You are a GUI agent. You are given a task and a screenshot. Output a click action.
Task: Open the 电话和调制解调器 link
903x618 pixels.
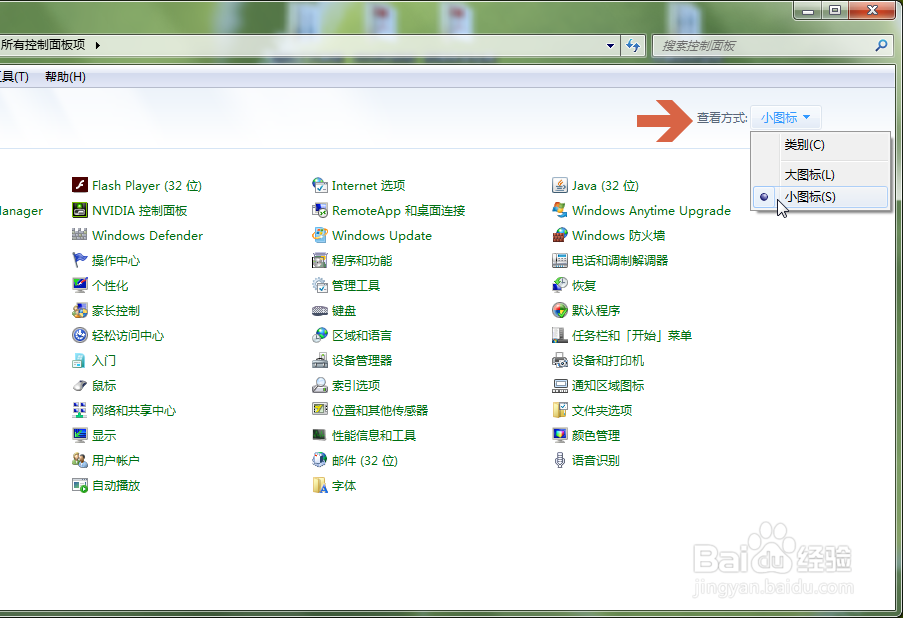[620, 260]
